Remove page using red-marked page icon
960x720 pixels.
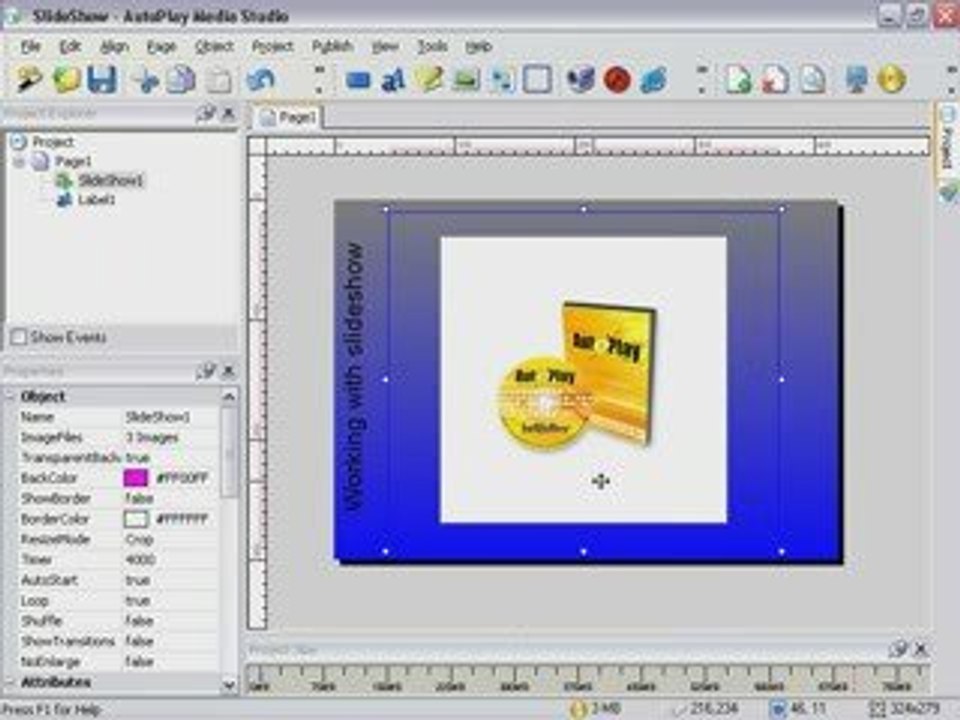click(775, 80)
